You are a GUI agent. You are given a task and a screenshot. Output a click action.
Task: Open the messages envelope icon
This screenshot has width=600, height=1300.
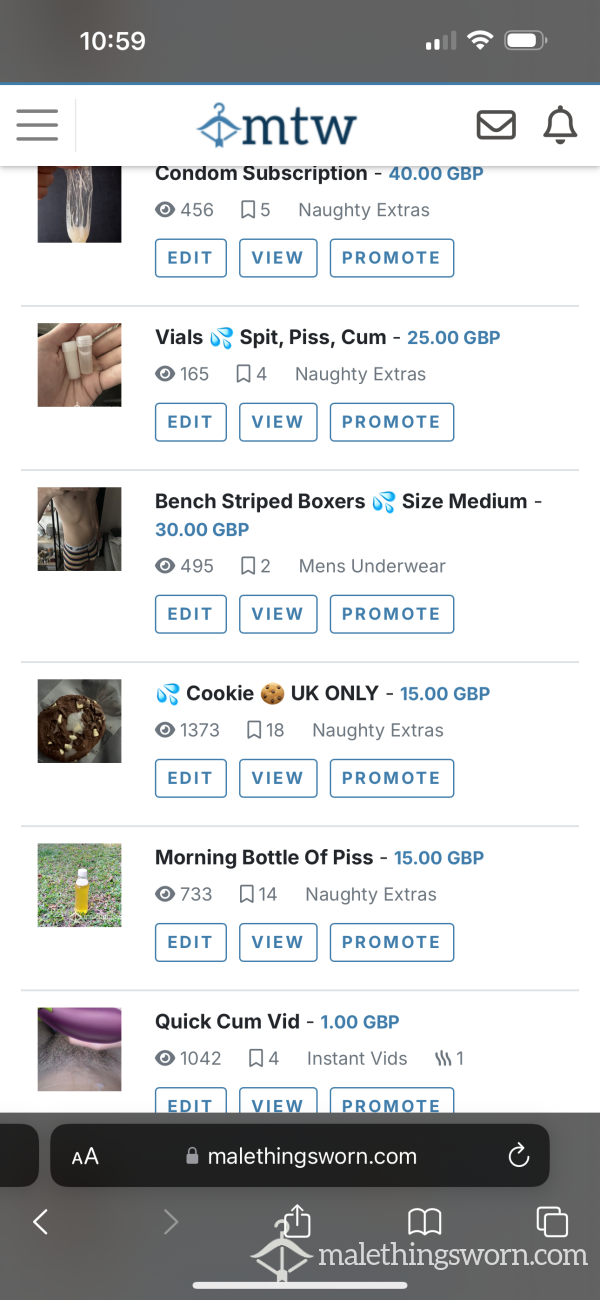click(496, 125)
